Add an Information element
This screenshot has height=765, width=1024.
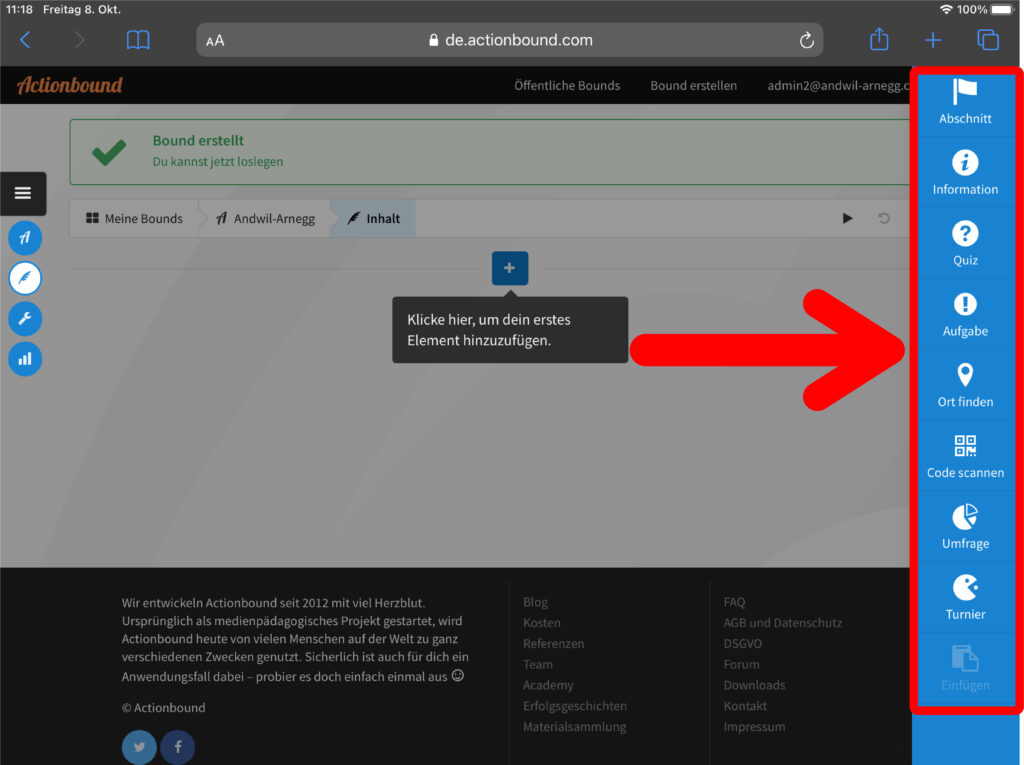965,172
